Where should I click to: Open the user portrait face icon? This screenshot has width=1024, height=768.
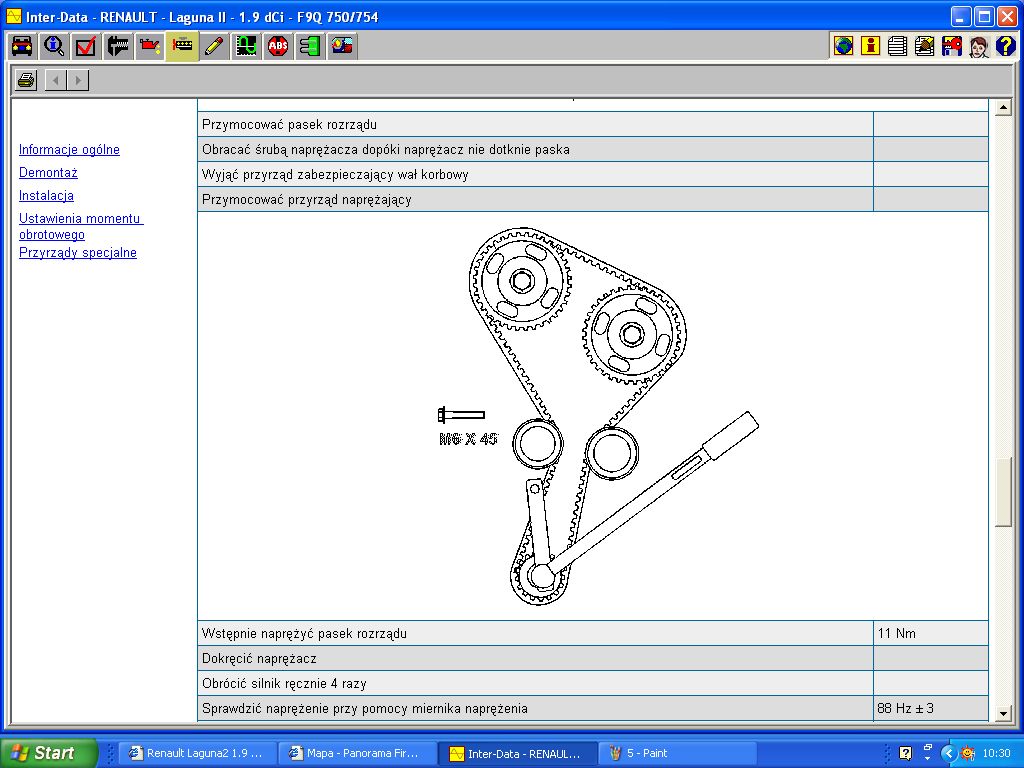(978, 46)
